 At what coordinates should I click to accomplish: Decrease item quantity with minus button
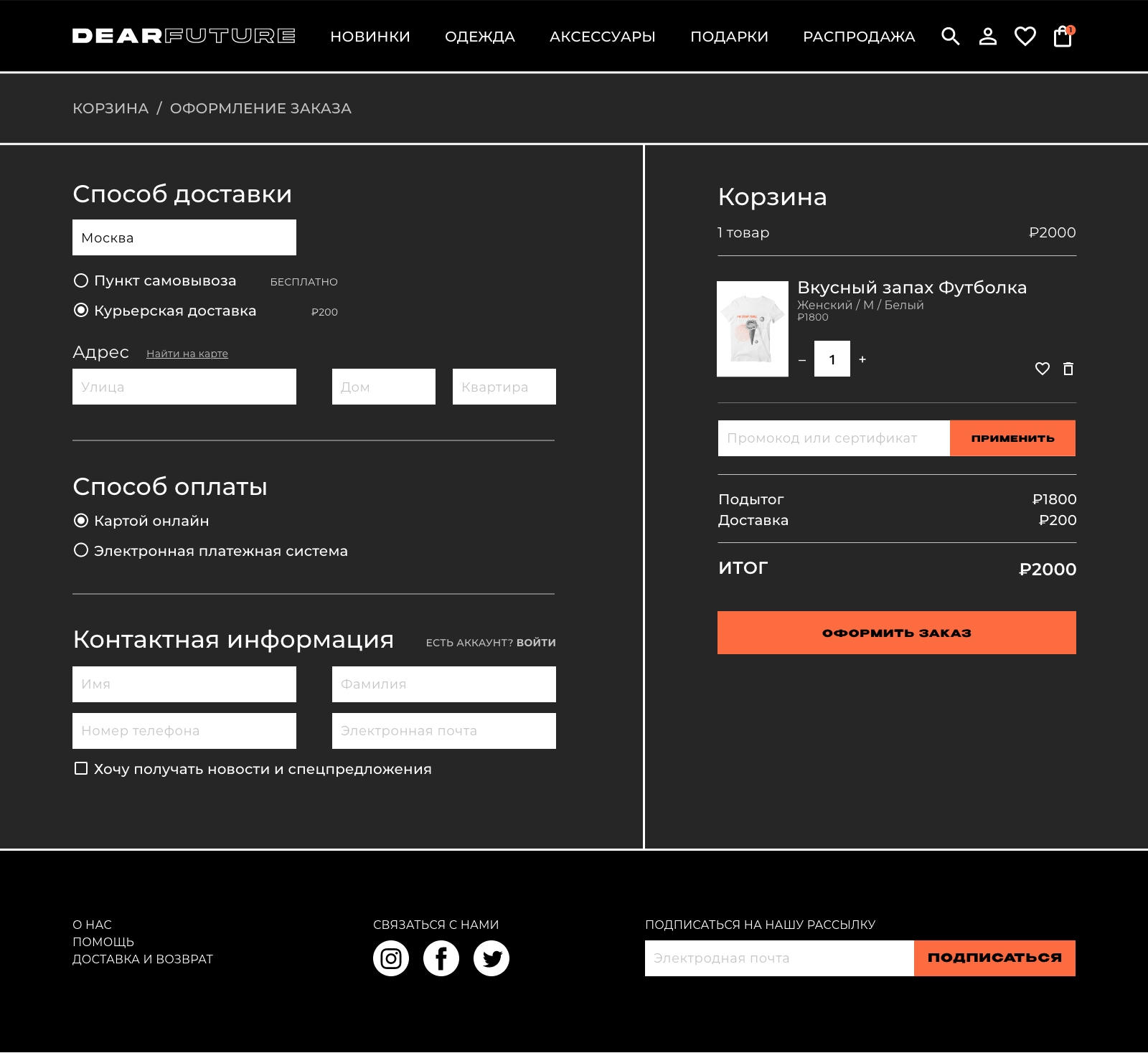pyautogui.click(x=802, y=360)
